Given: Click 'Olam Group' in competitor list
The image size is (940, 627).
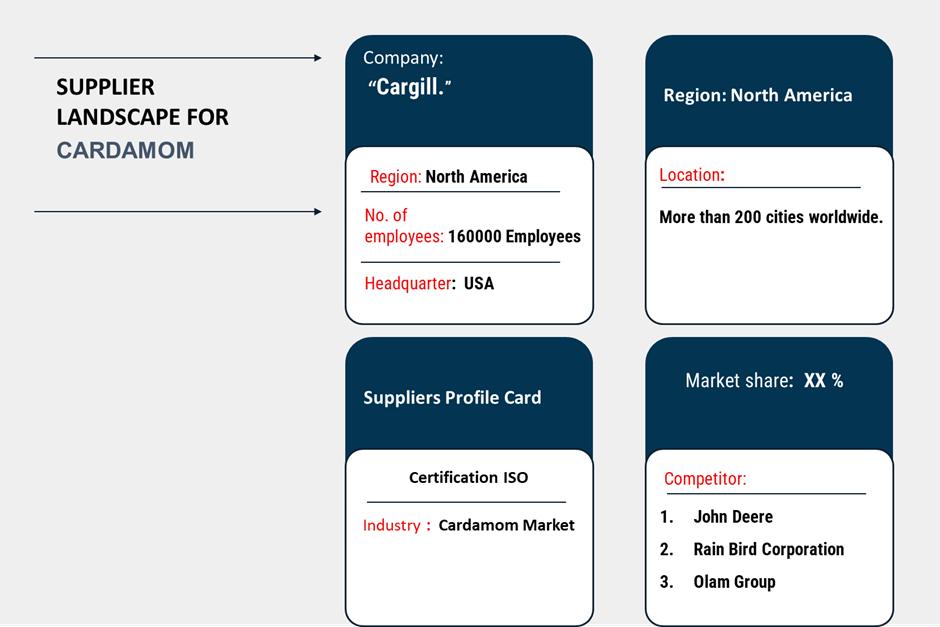Looking at the screenshot, I should [734, 582].
